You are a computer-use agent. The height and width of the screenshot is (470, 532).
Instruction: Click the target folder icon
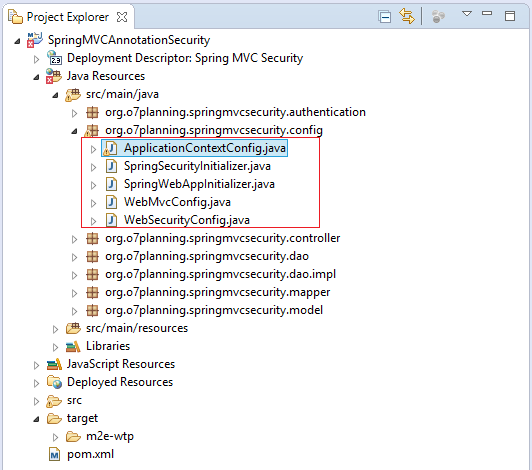coord(54,418)
